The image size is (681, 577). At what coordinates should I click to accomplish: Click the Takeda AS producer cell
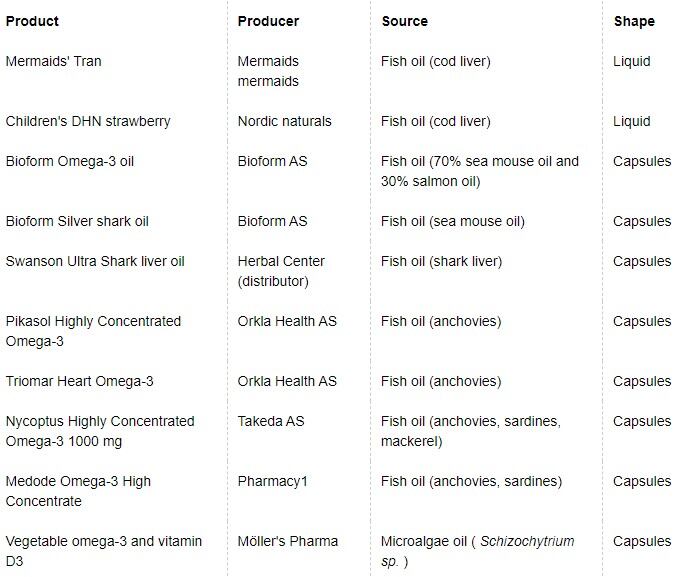tap(271, 421)
